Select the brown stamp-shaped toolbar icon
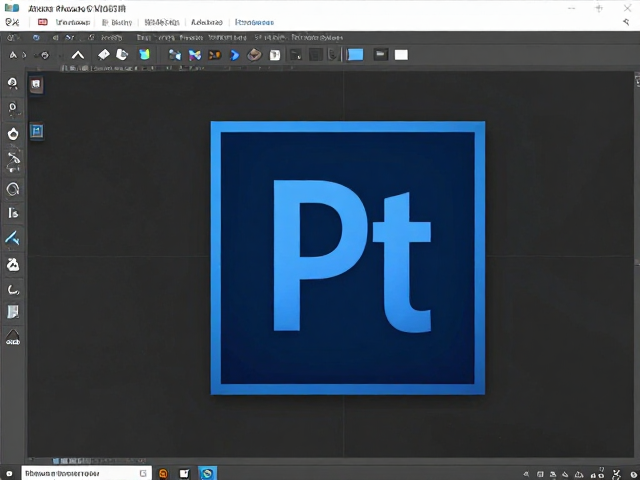This screenshot has height=480, width=640. point(254,55)
